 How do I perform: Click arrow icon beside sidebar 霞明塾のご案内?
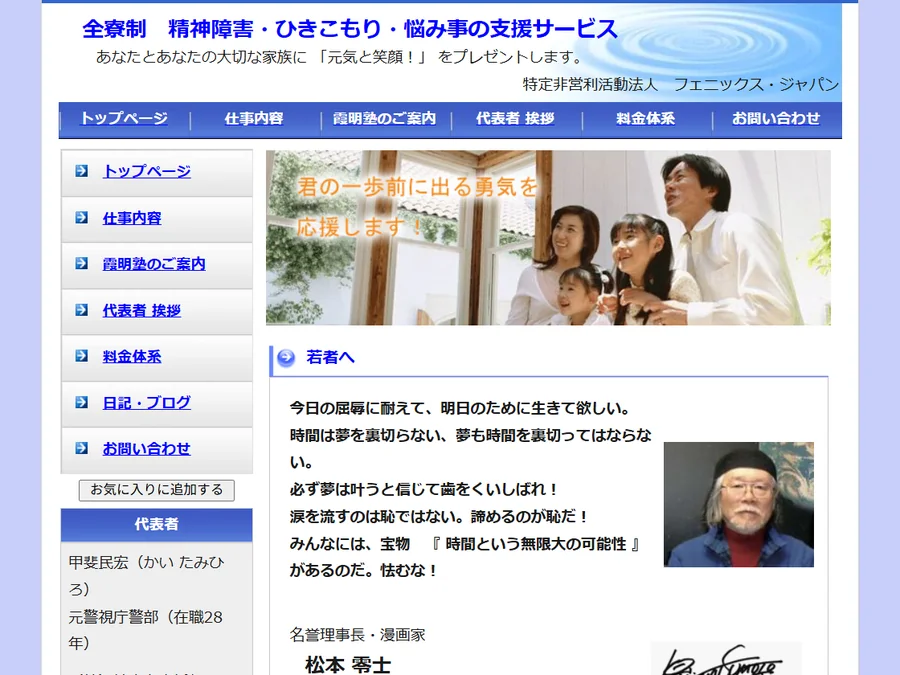click(82, 263)
